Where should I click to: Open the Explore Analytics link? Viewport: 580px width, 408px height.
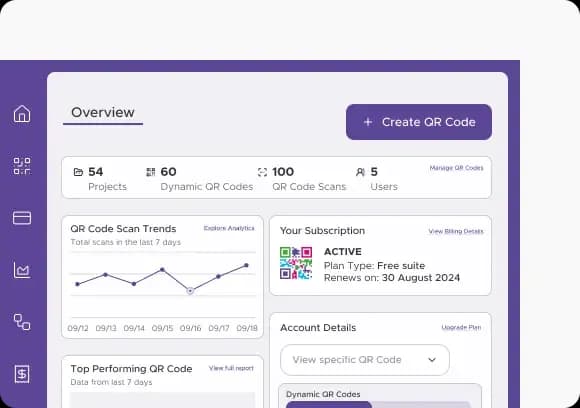229,228
